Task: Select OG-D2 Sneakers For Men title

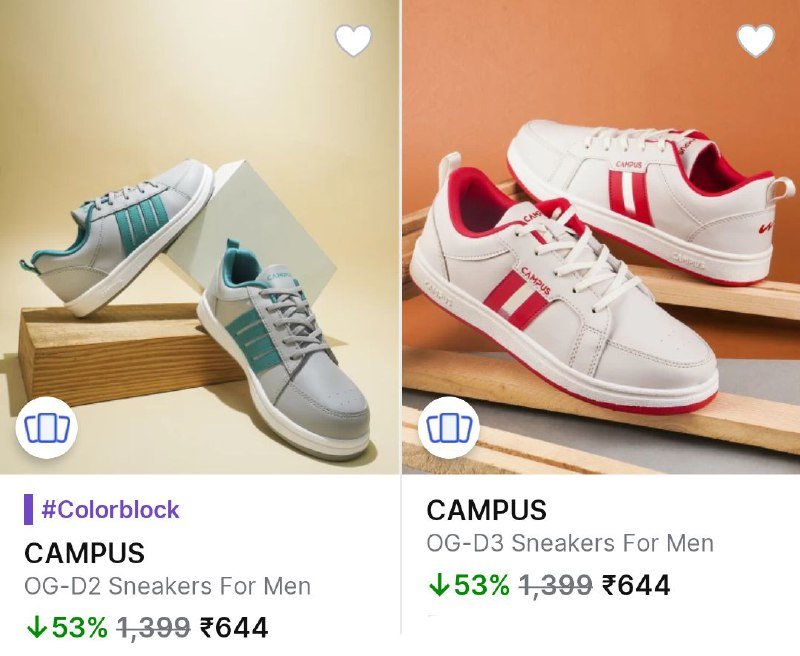Action: coord(167,586)
